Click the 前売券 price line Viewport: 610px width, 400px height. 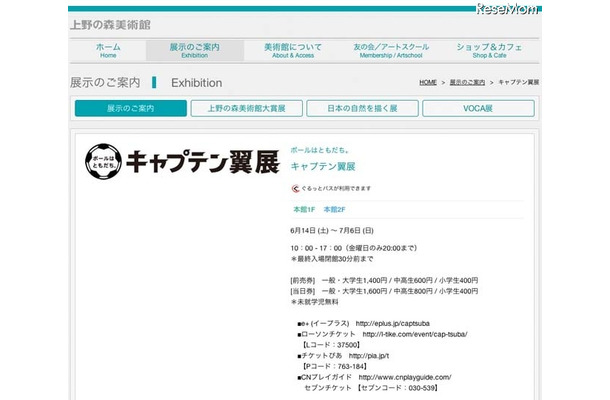pyautogui.click(x=384, y=281)
